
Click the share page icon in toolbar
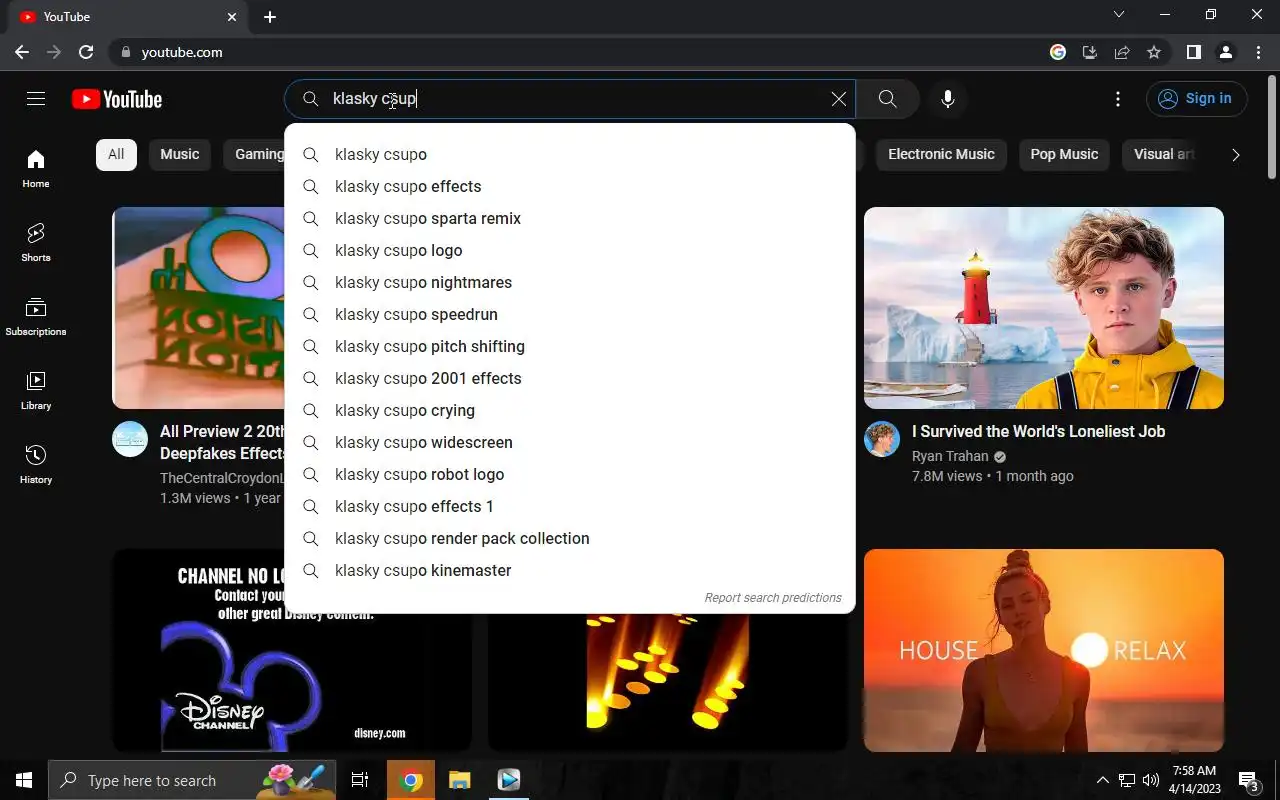(1122, 52)
